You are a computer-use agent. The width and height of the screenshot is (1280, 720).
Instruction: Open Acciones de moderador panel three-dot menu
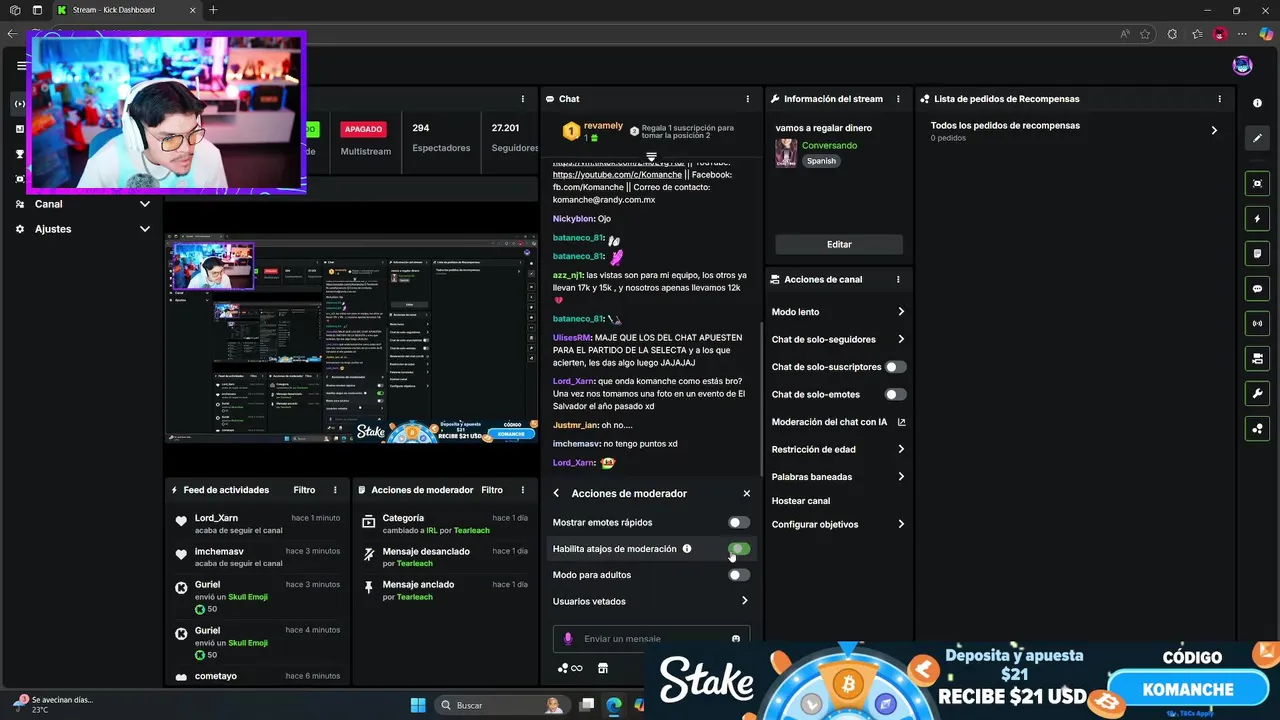coord(522,490)
